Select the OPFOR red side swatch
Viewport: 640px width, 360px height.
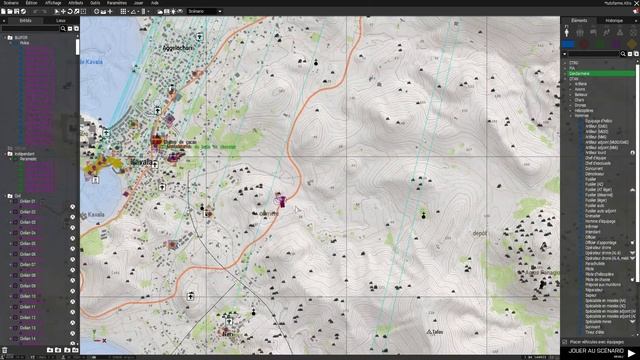pyautogui.click(x=584, y=44)
